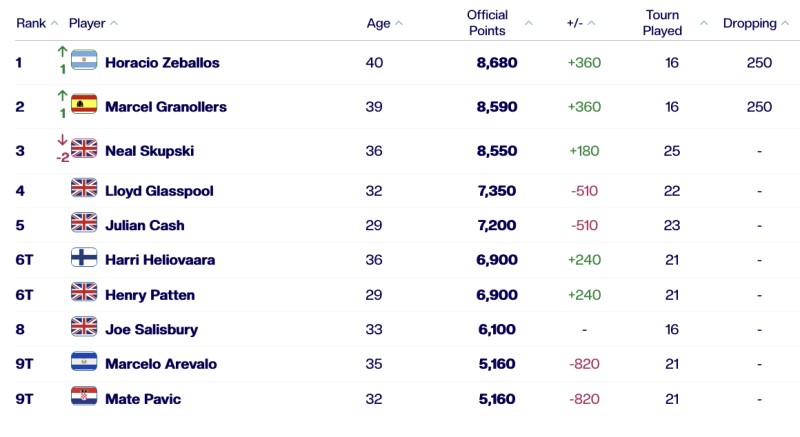This screenshot has width=800, height=437.
Task: Click the Croatia flag beside Mate Pavic
Action: coord(84,397)
